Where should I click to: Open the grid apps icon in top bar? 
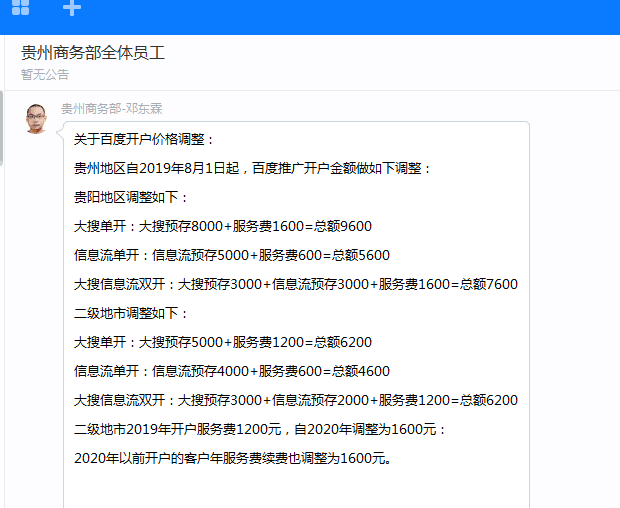20,8
